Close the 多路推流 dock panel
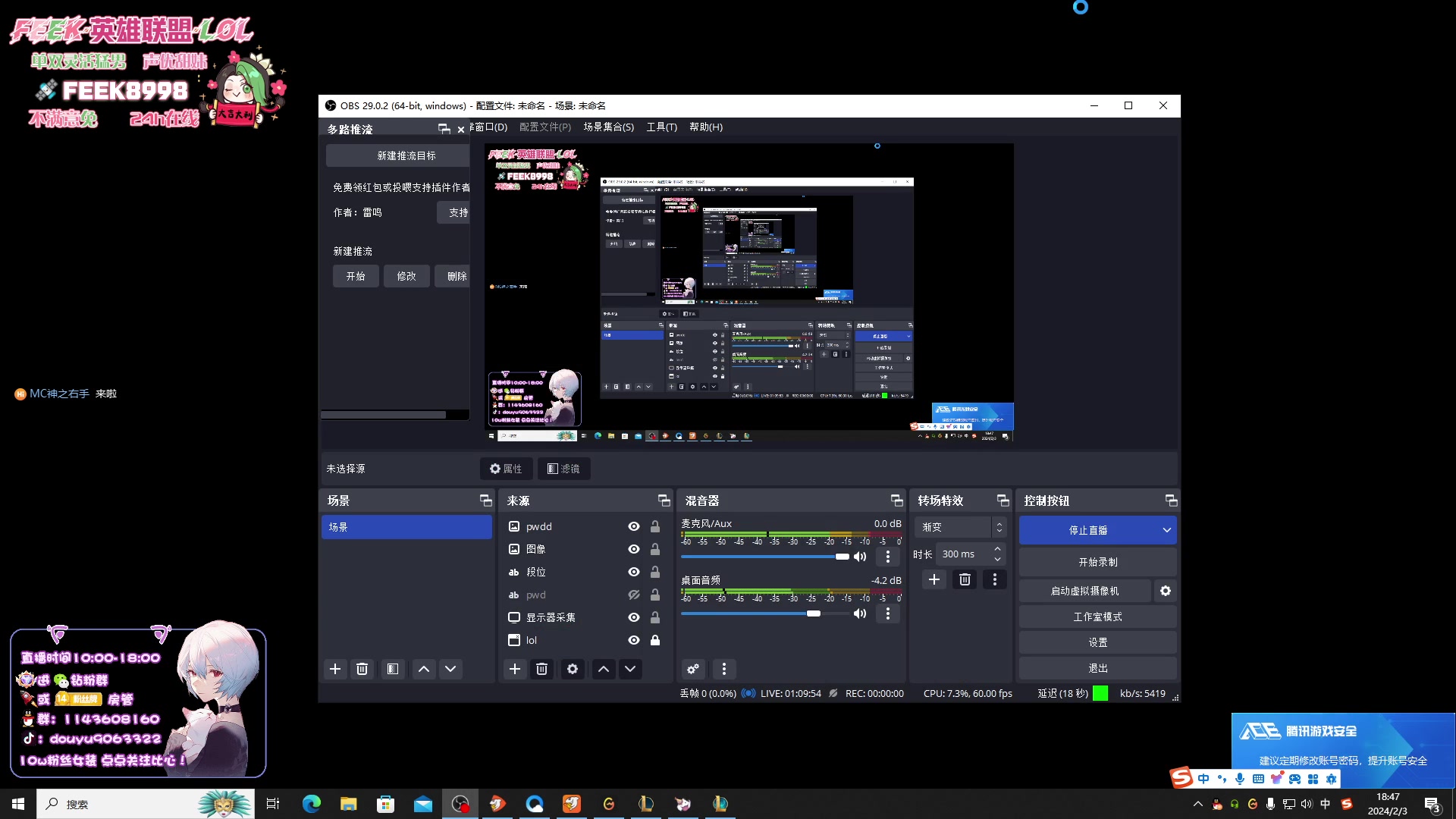Viewport: 1456px width, 819px height. pos(461,130)
